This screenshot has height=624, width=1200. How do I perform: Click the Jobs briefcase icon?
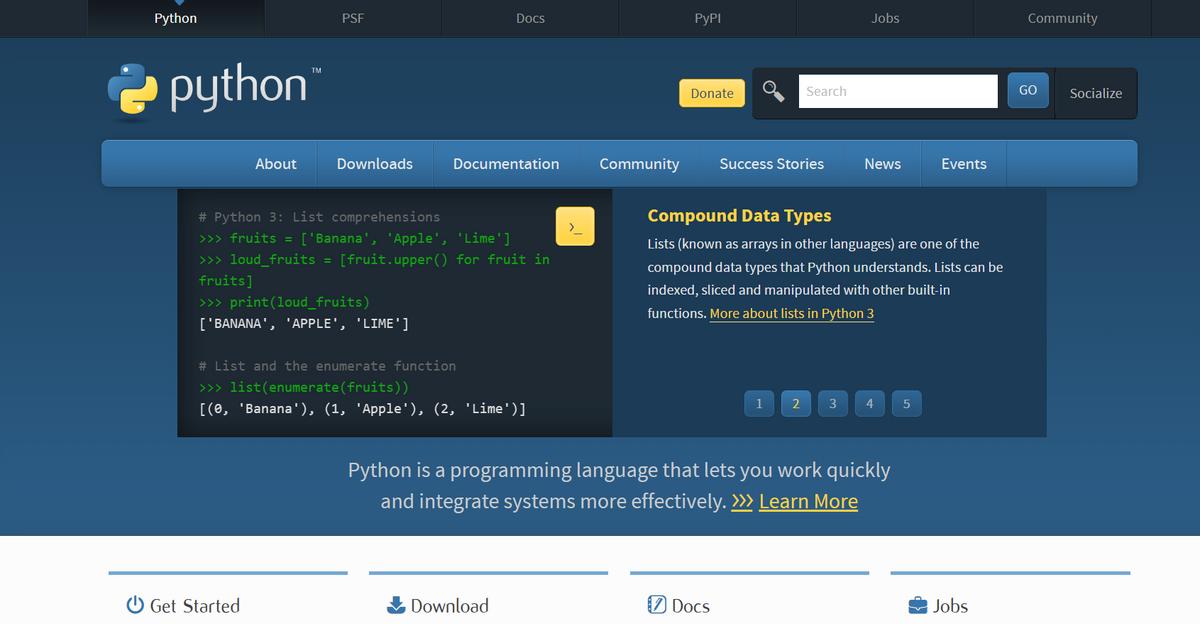(x=918, y=605)
